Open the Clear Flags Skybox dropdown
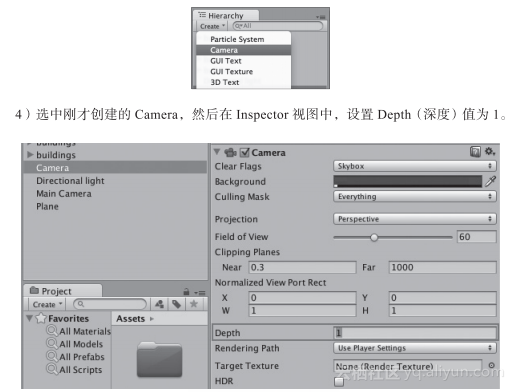The image size is (515, 392). tap(415, 166)
